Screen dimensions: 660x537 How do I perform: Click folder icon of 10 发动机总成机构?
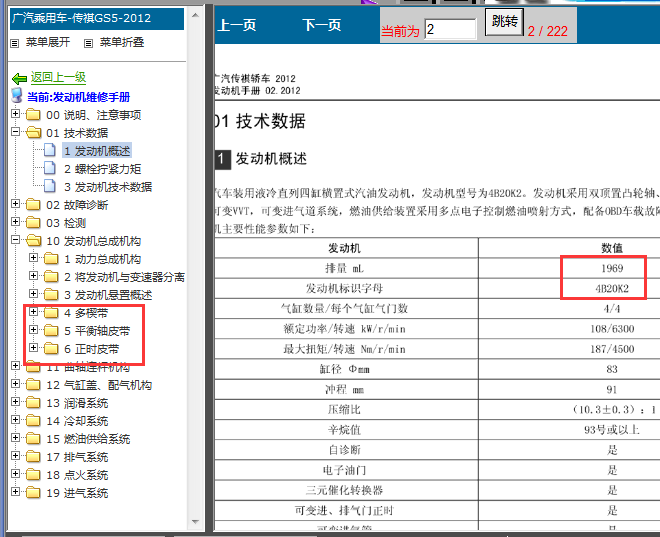pos(33,241)
